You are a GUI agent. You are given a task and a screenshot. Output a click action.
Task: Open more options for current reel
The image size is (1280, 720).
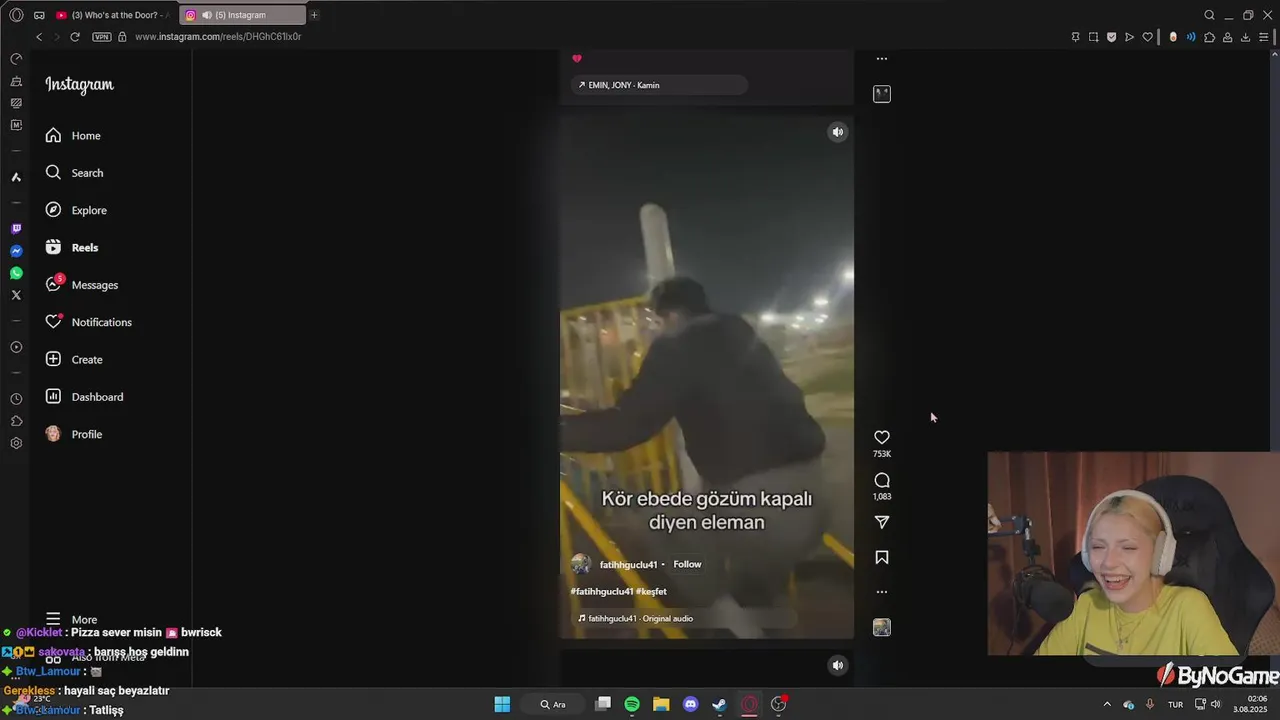882,592
